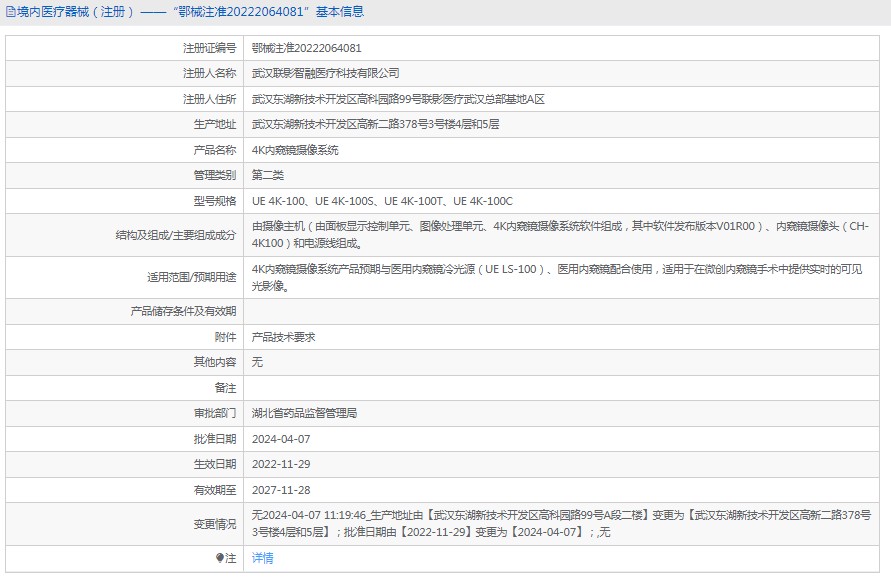Select the 注 label in the last row
891x578 pixels.
point(230,558)
